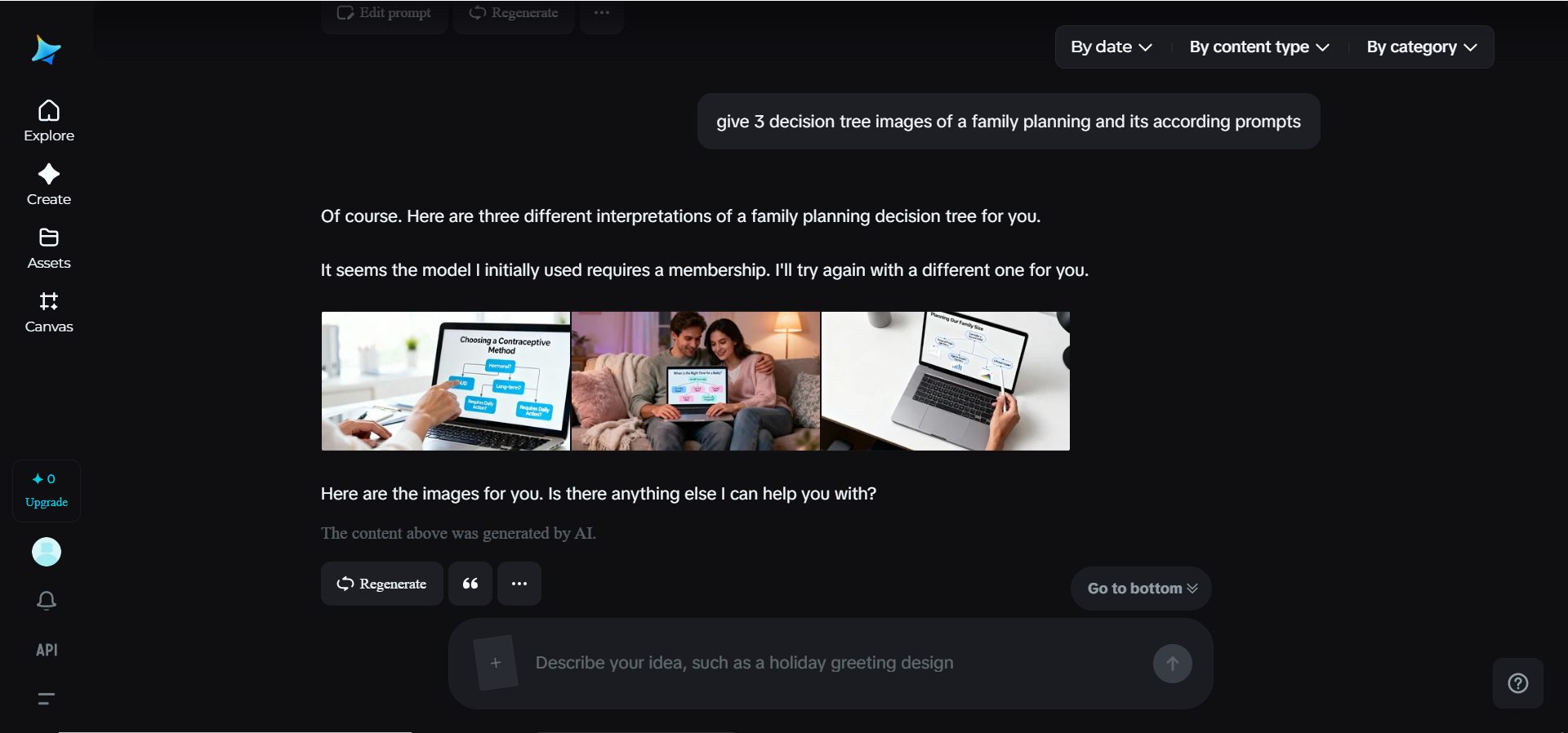Open the user profile avatar
The image size is (1568, 733).
click(x=47, y=552)
